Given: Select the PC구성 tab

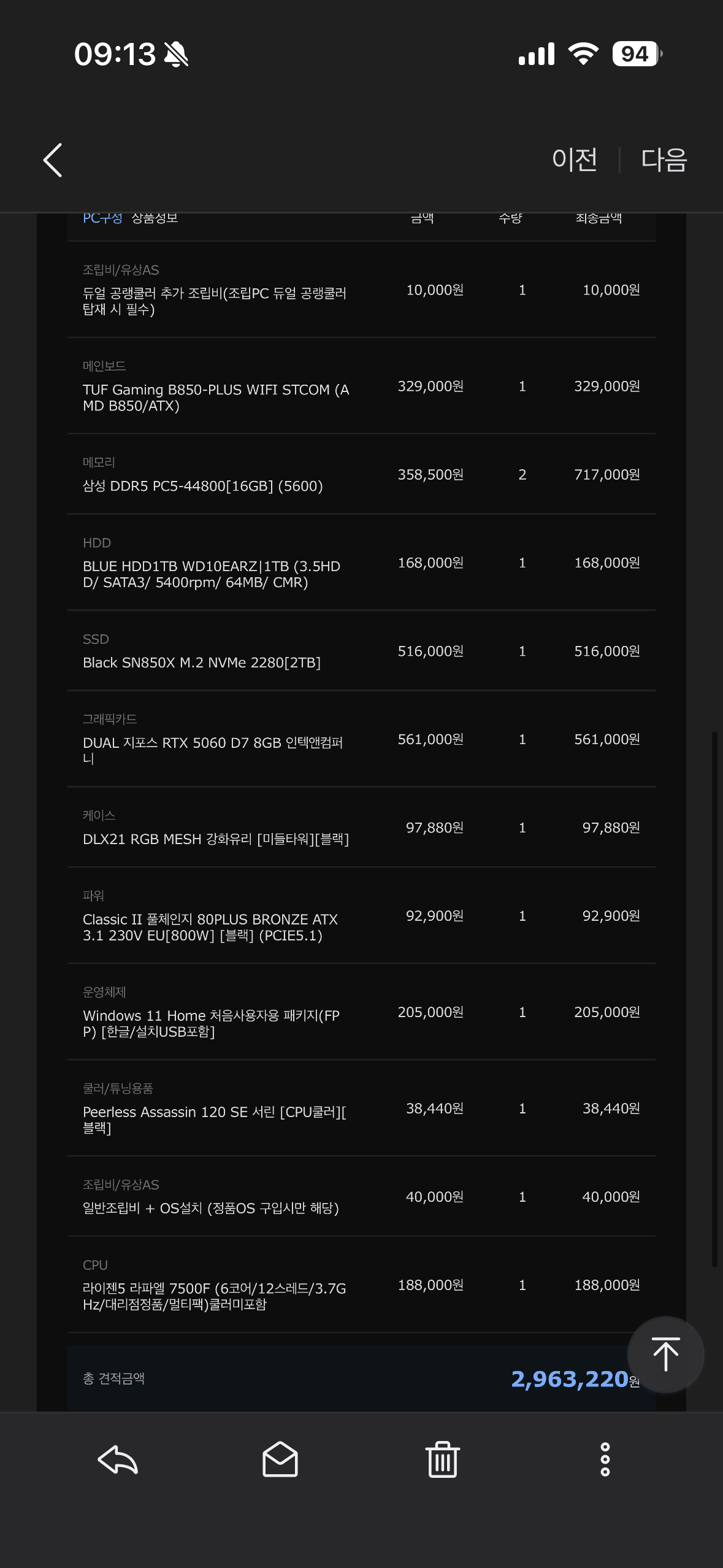Looking at the screenshot, I should [x=102, y=218].
